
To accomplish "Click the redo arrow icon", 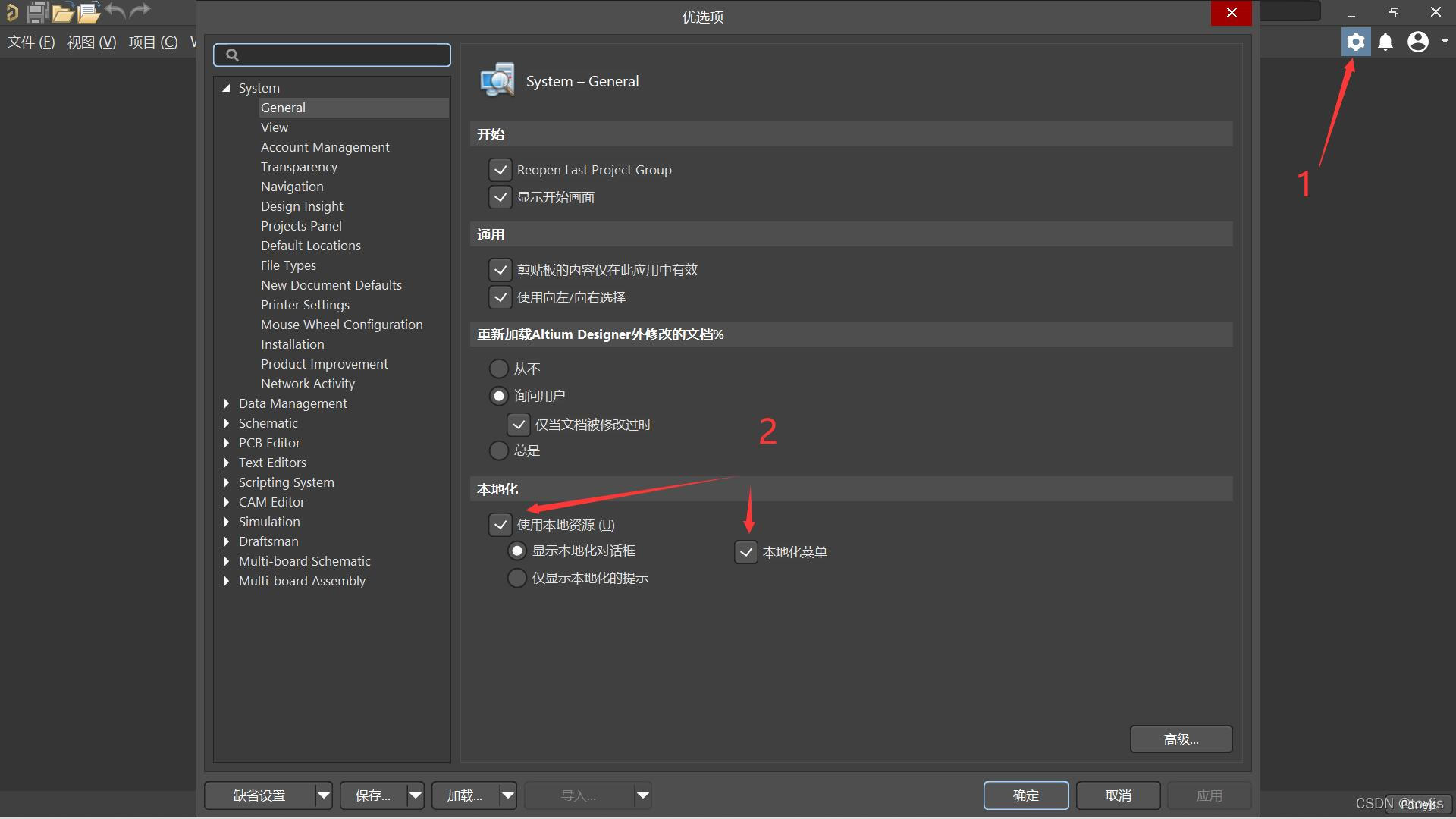I will pos(140,11).
